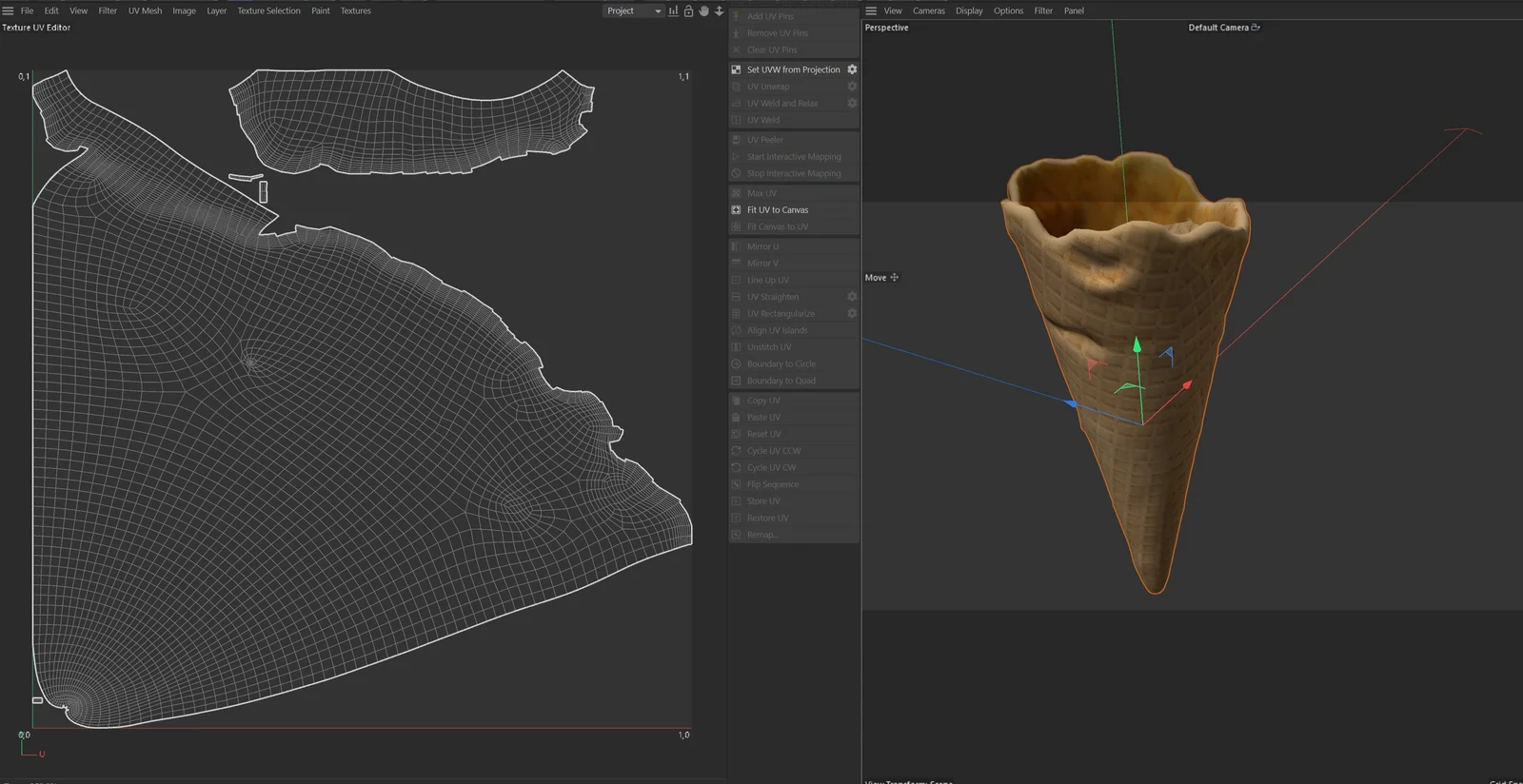Click the Default Camera icon in viewport
The height and width of the screenshot is (784, 1523).
[1256, 27]
